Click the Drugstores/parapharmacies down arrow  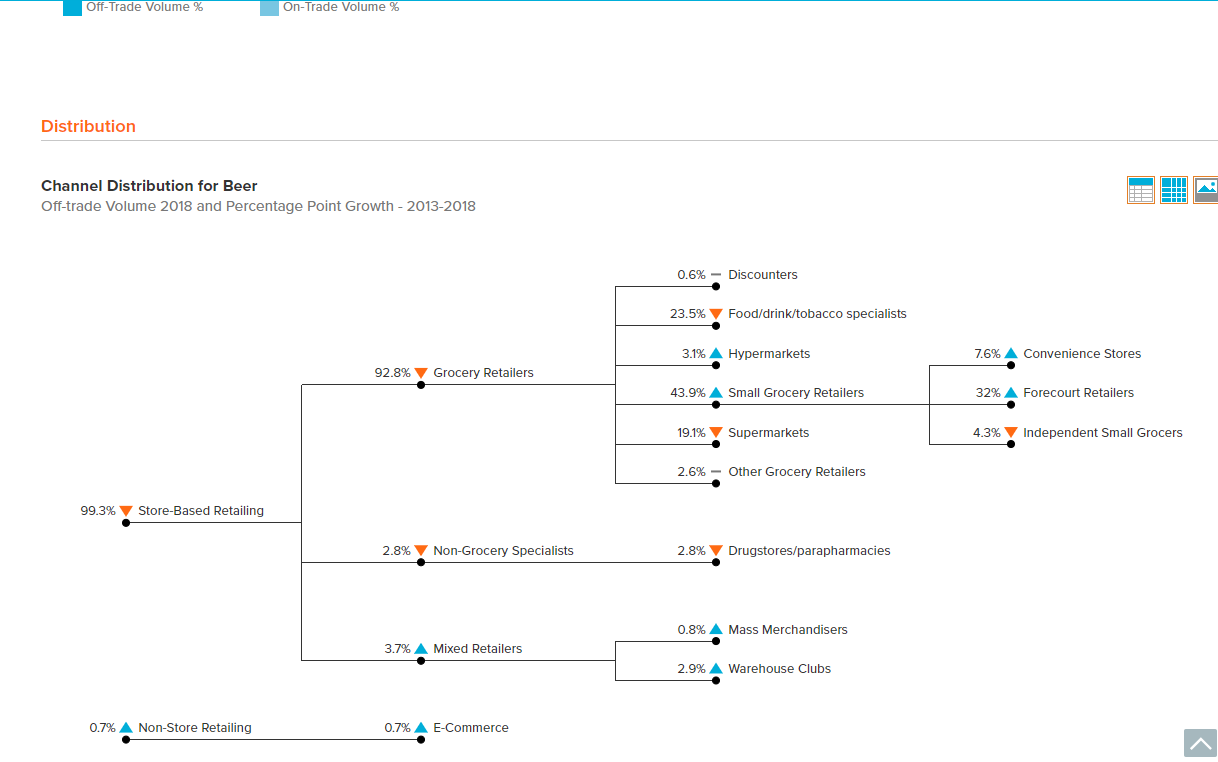point(716,551)
